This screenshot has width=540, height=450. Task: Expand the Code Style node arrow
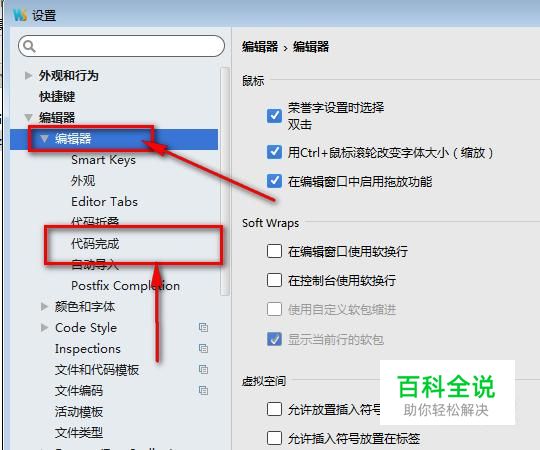(x=44, y=327)
